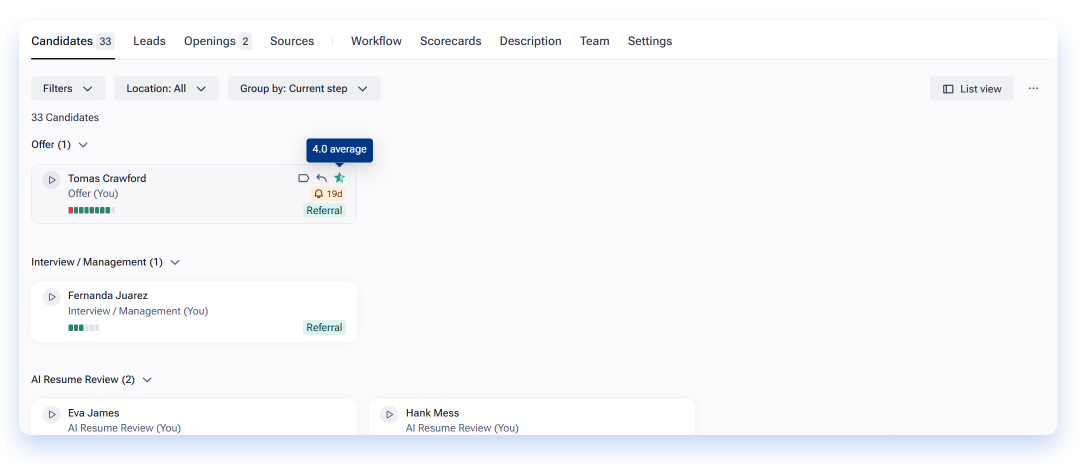
Task: Click the 4.0 average tooltip
Action: [x=339, y=149]
